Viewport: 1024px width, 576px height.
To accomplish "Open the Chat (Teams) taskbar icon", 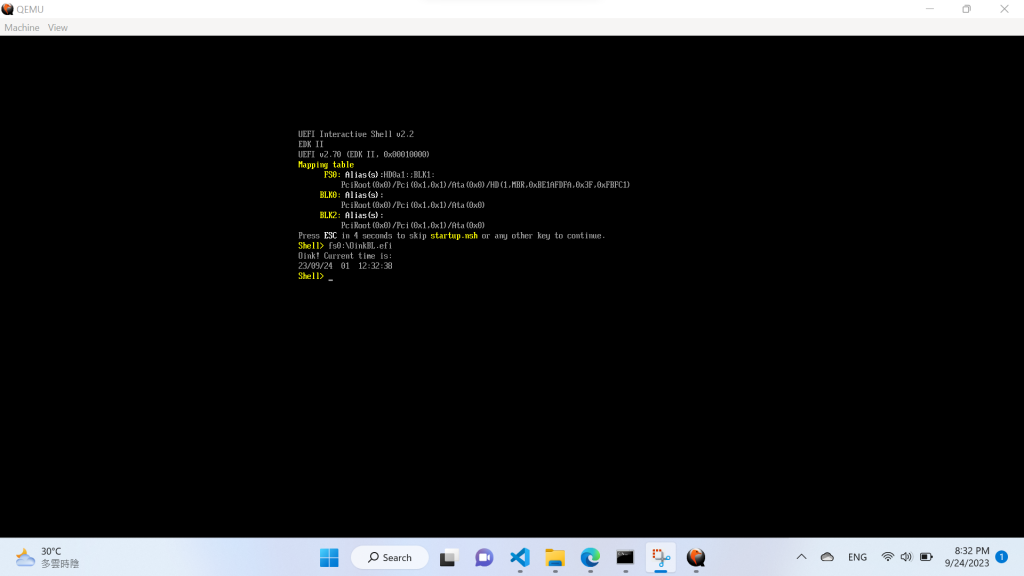I will click(484, 558).
